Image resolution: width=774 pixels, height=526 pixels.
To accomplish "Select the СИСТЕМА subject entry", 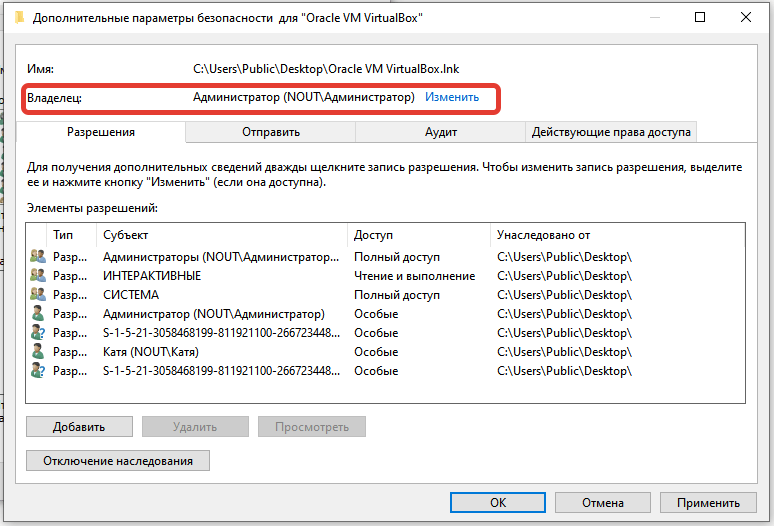I will (x=131, y=295).
